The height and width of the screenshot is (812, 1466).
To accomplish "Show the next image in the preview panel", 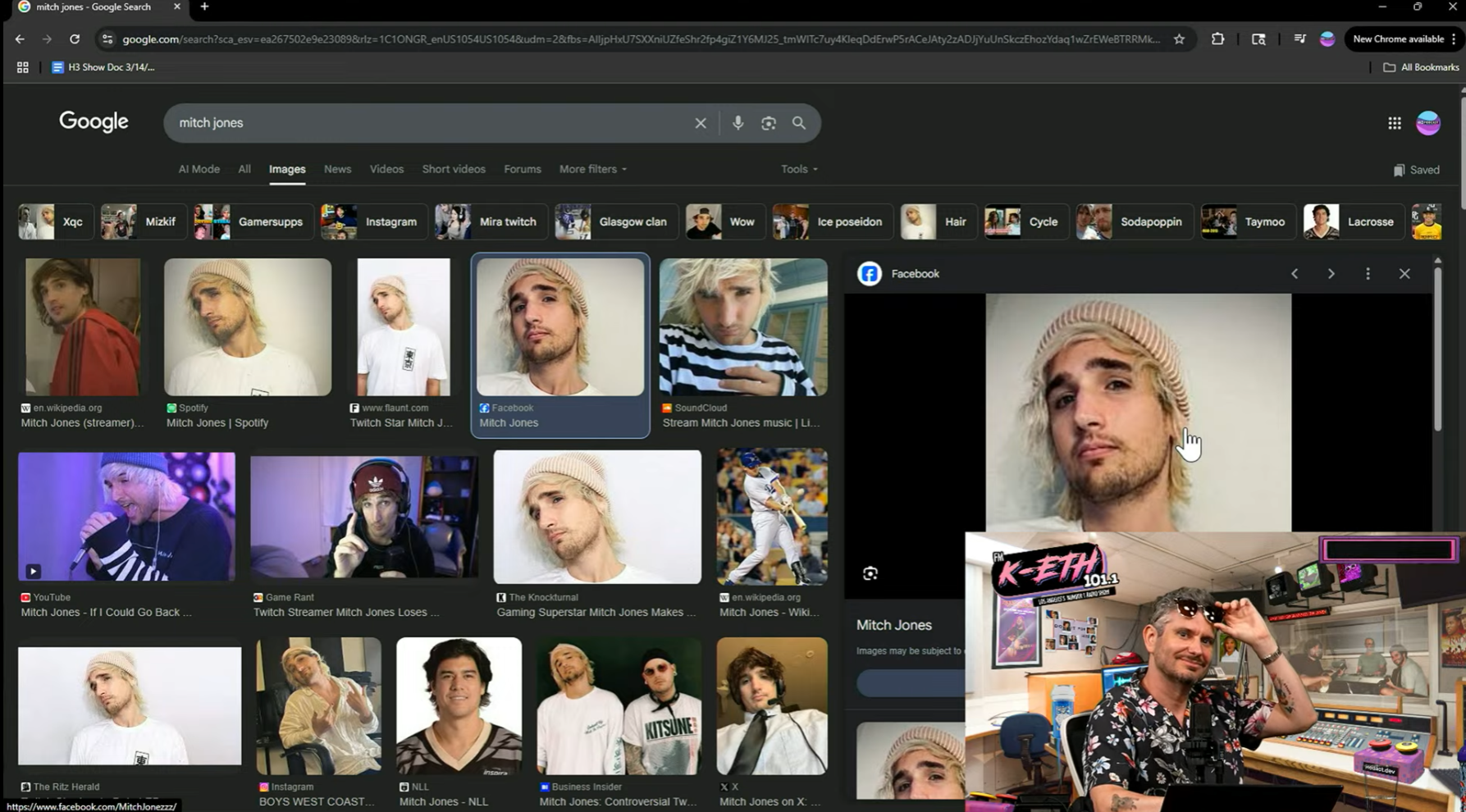I will coord(1331,274).
